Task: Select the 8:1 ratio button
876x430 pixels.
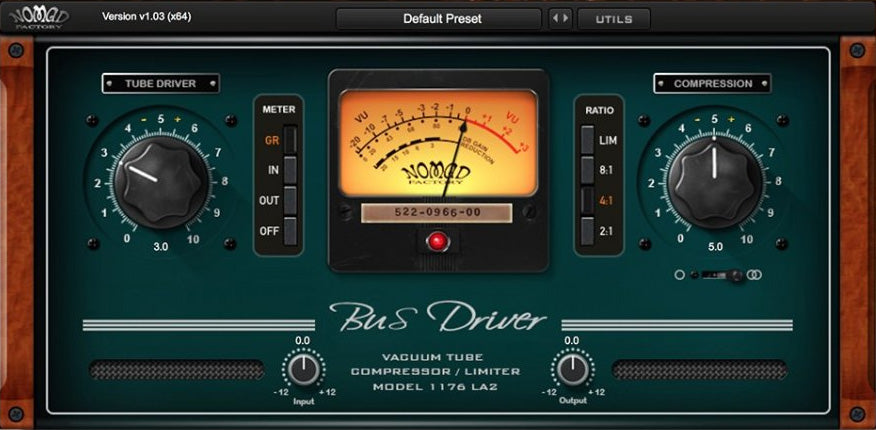Action: click(588, 171)
